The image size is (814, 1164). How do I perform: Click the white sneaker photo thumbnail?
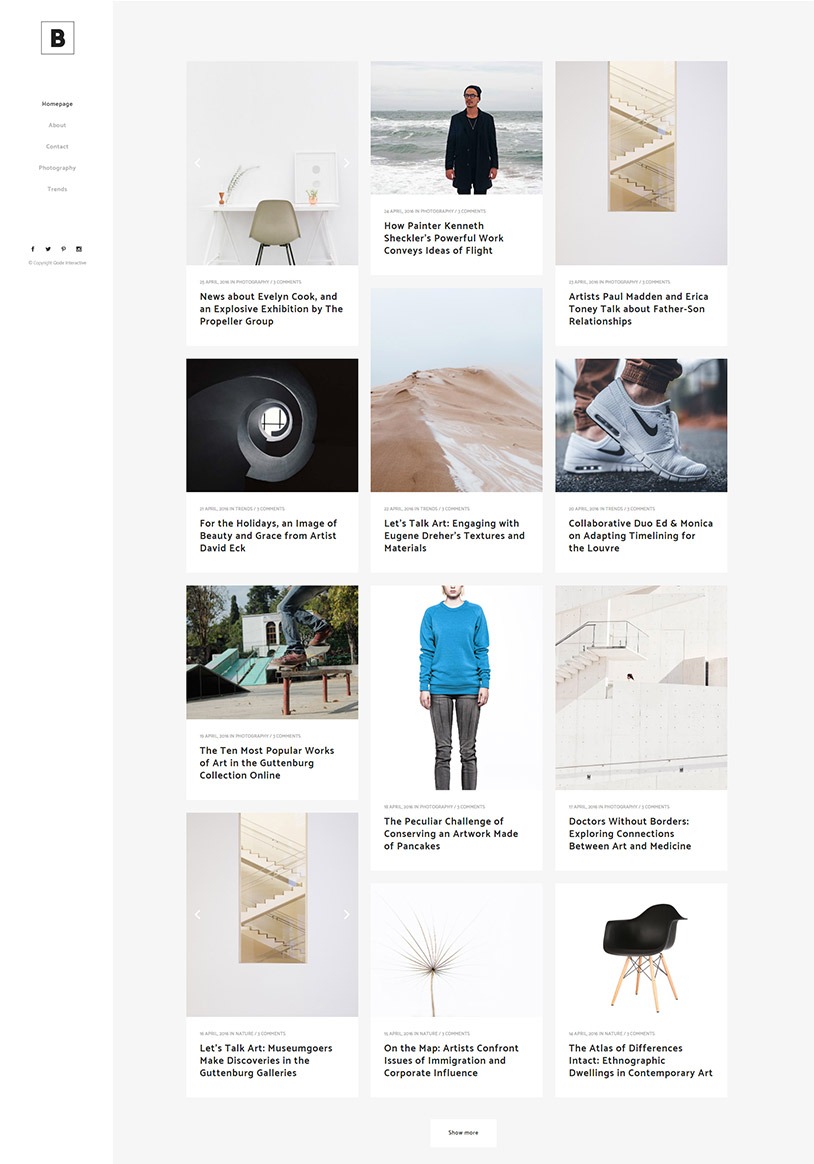641,425
